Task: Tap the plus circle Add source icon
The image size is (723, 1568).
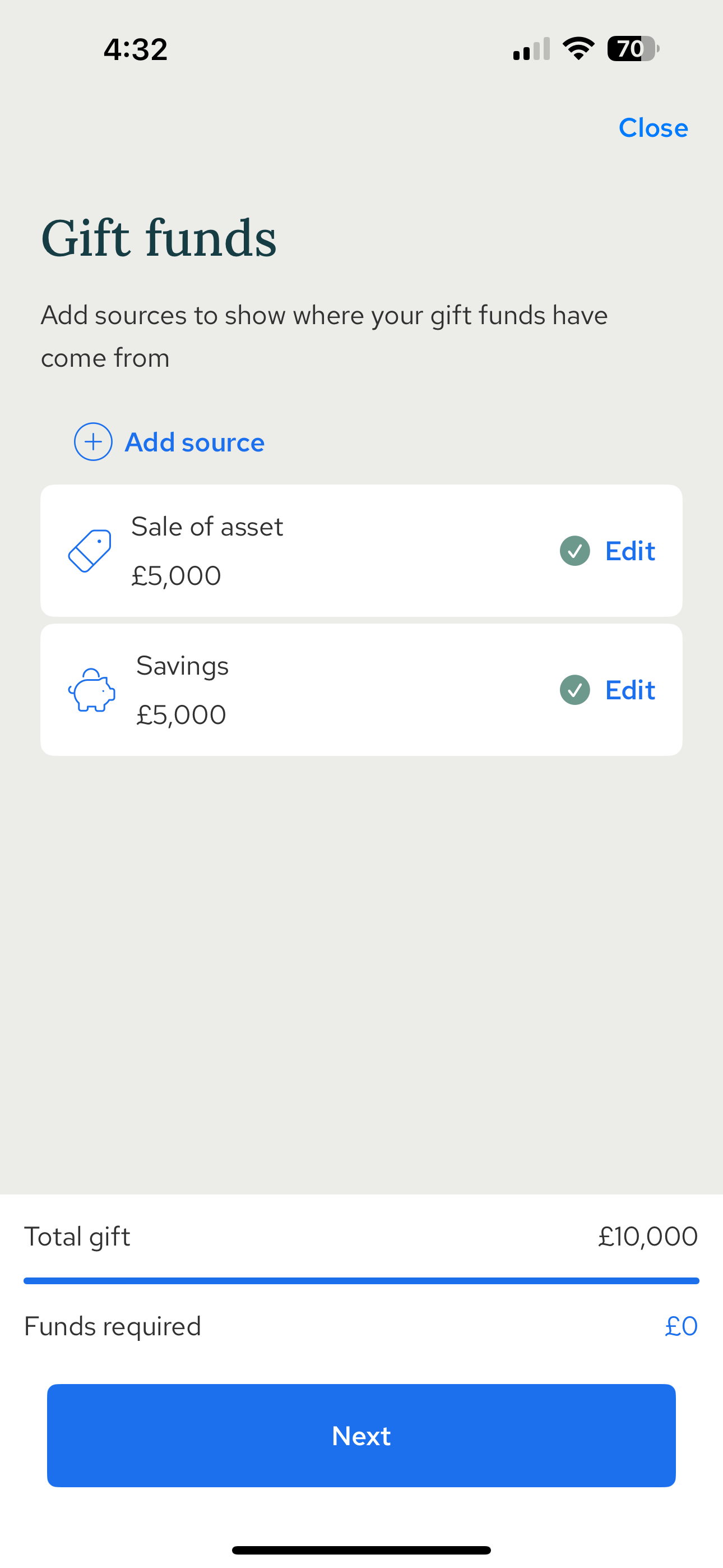Action: [x=93, y=442]
